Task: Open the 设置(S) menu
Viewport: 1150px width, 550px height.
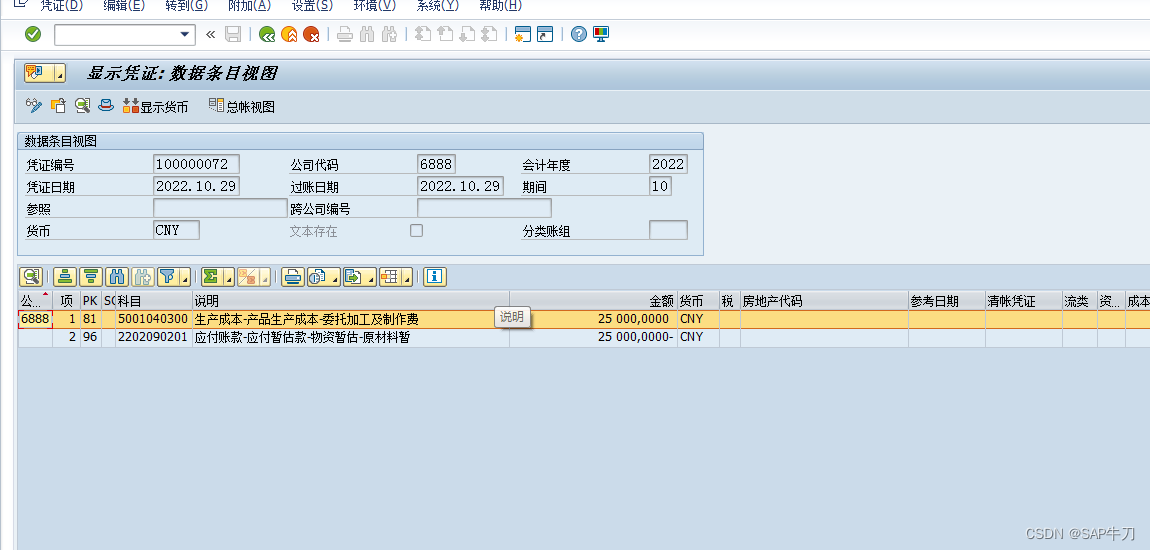Action: tap(312, 6)
